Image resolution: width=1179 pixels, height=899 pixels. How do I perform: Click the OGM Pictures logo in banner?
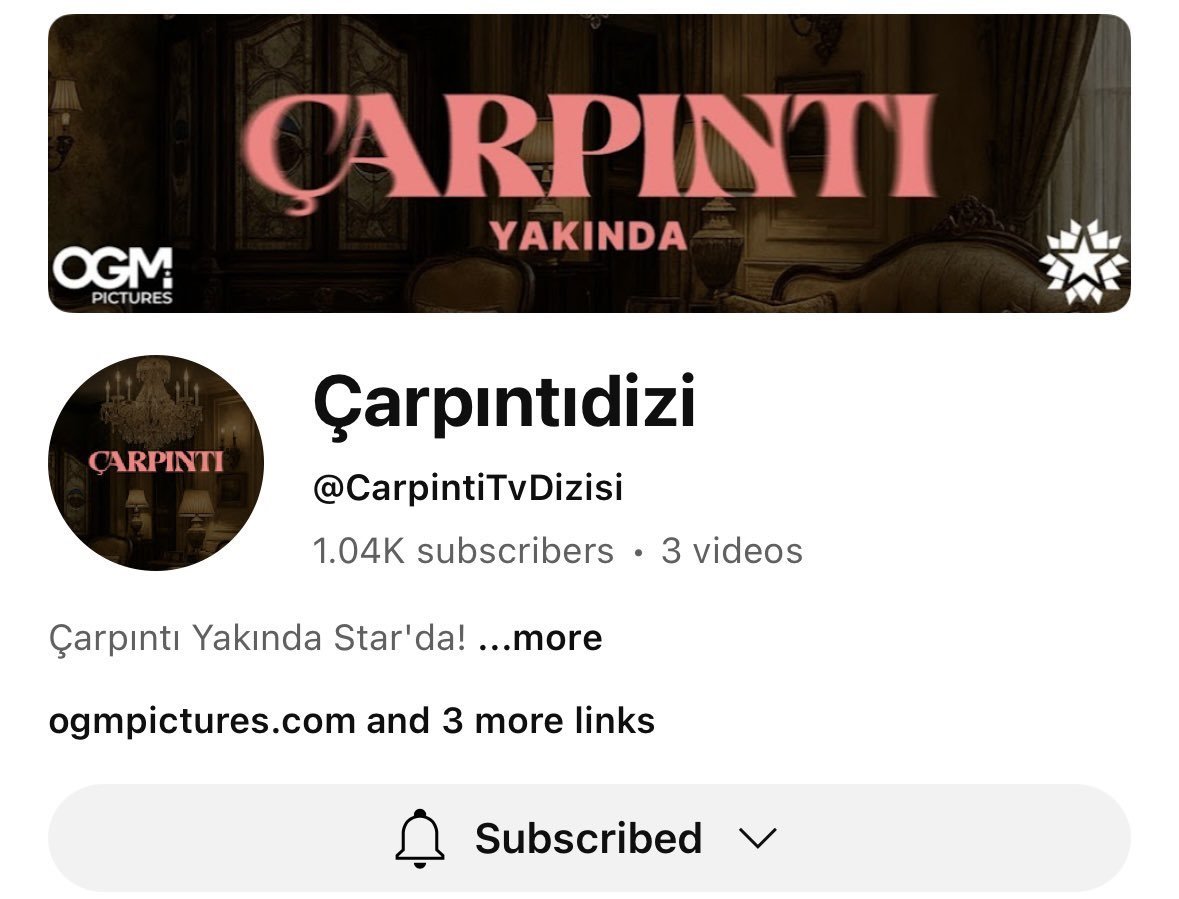point(113,276)
